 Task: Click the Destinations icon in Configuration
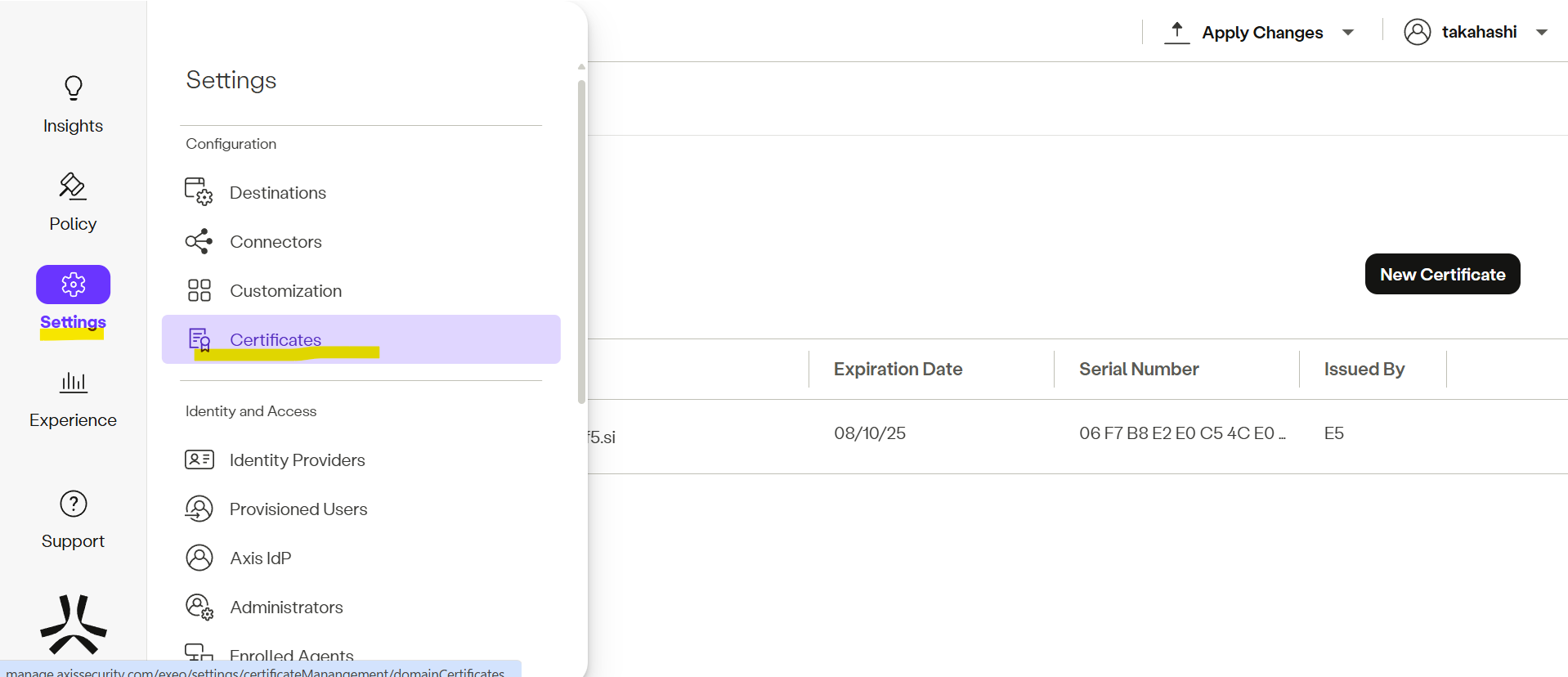point(199,192)
